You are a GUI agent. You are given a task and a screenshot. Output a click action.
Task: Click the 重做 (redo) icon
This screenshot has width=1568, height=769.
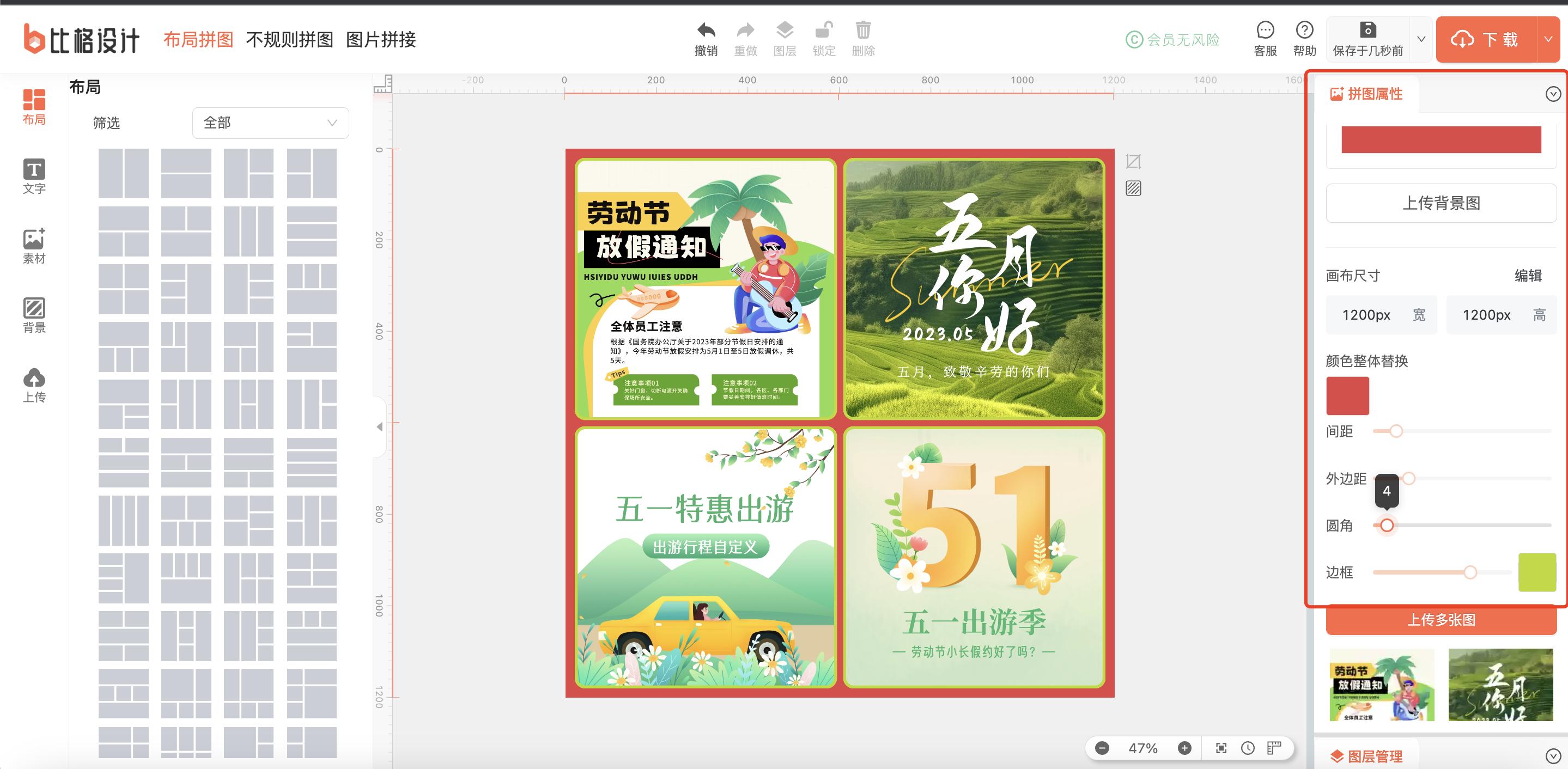coord(745,30)
